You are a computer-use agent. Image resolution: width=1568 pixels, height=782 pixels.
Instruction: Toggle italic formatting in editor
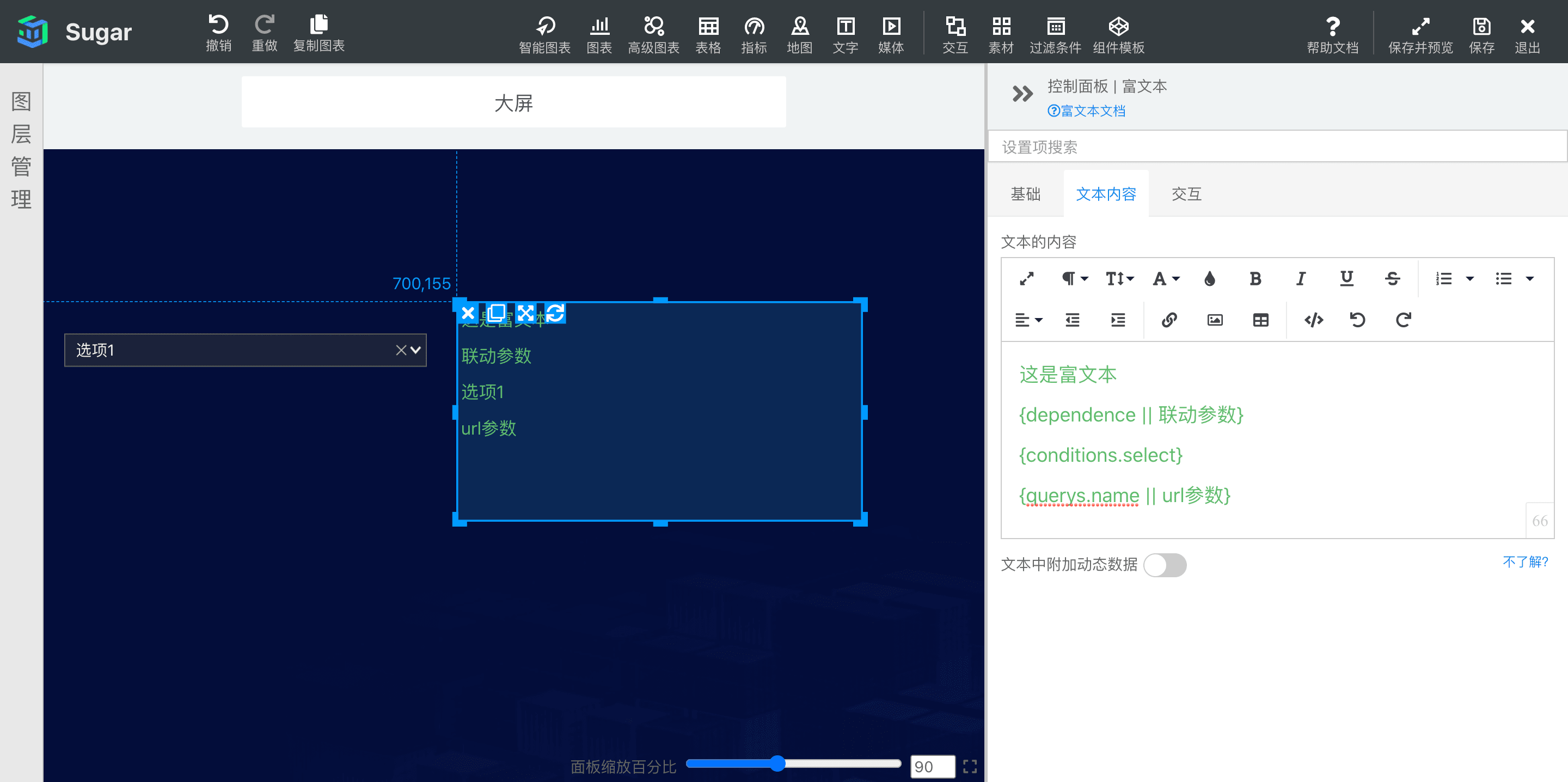pyautogui.click(x=1301, y=278)
